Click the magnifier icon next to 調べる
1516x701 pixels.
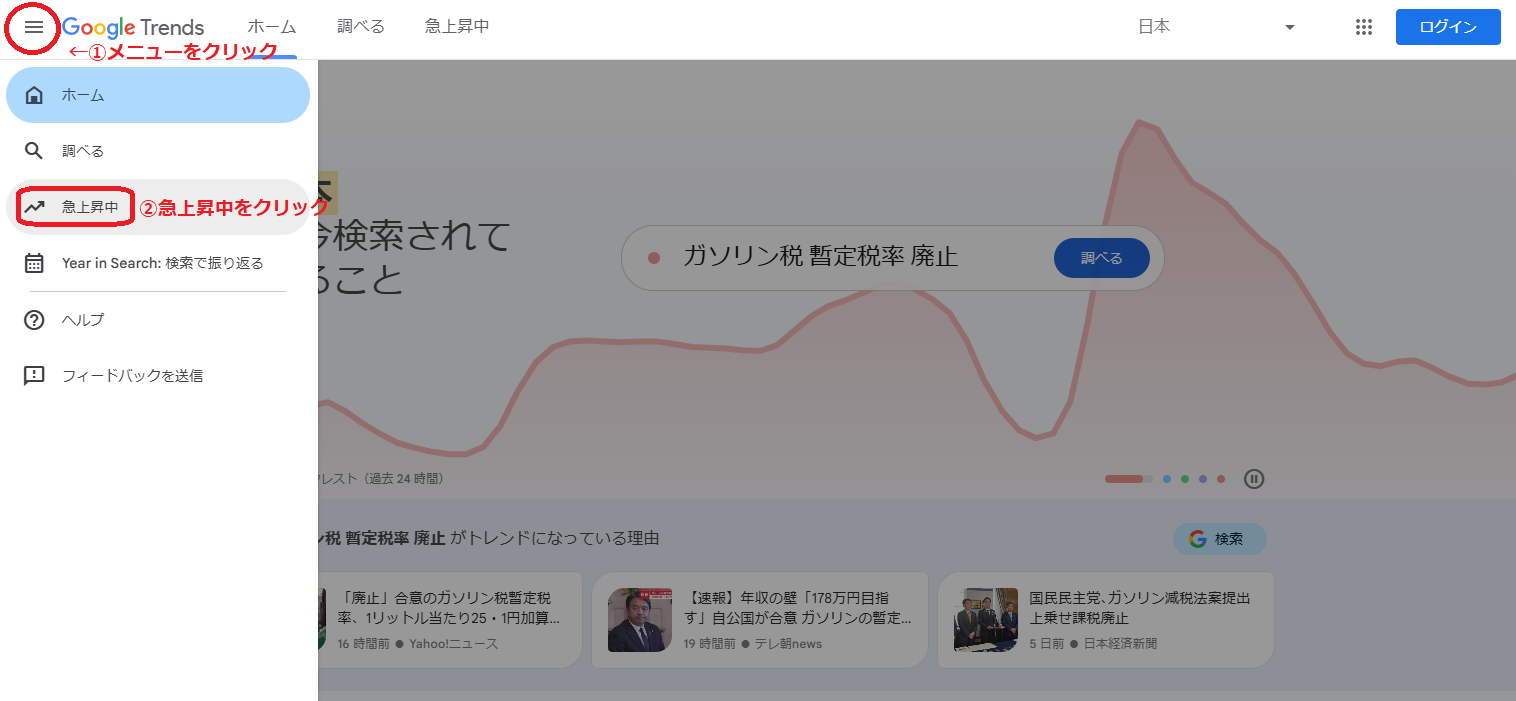tap(34, 150)
